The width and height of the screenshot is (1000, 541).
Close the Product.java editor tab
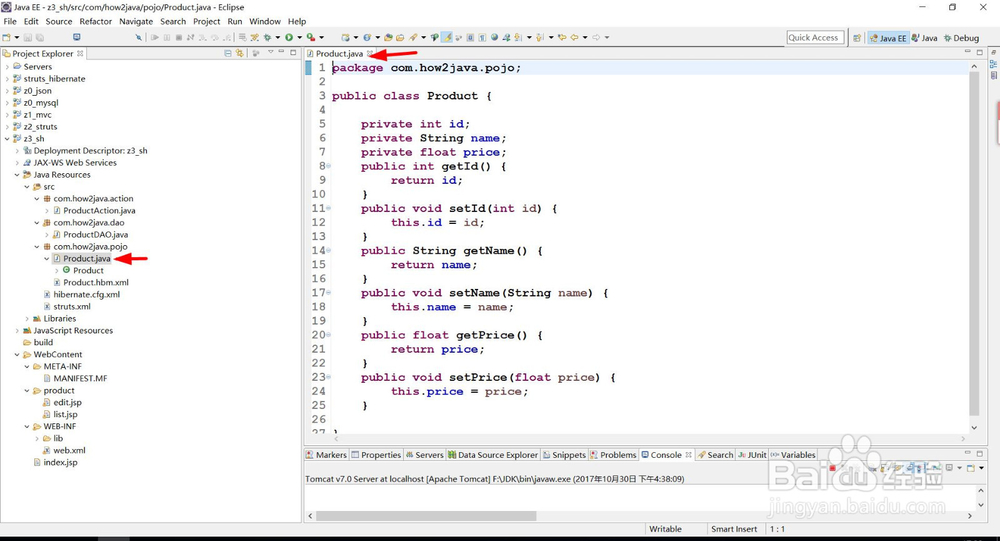tap(370, 54)
